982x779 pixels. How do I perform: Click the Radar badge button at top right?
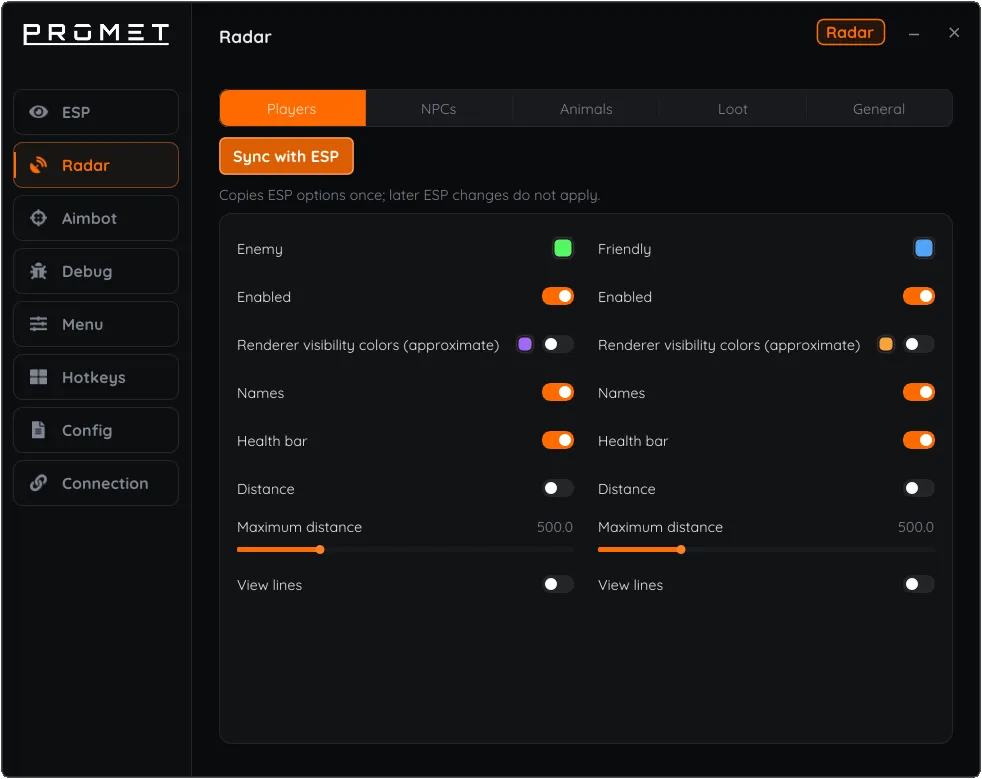pyautogui.click(x=850, y=33)
